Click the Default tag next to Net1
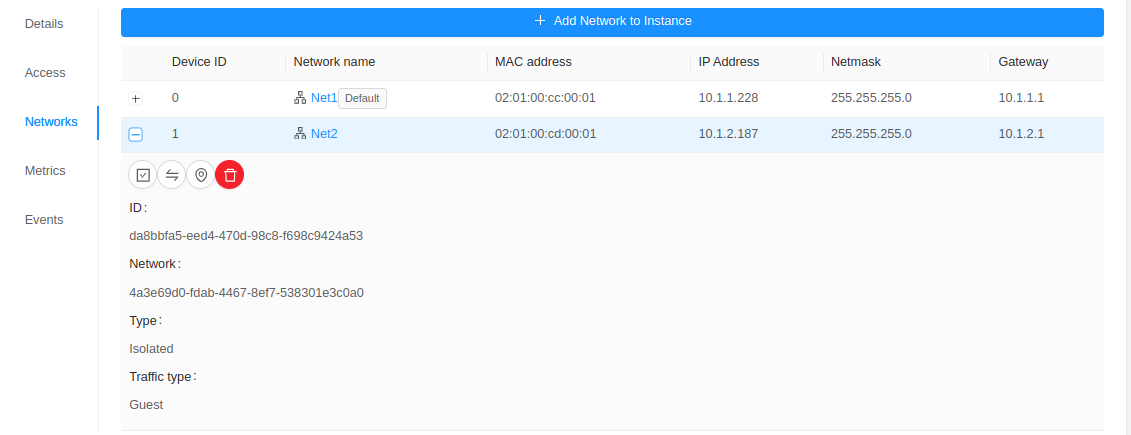The width and height of the screenshot is (1131, 435). (x=362, y=98)
